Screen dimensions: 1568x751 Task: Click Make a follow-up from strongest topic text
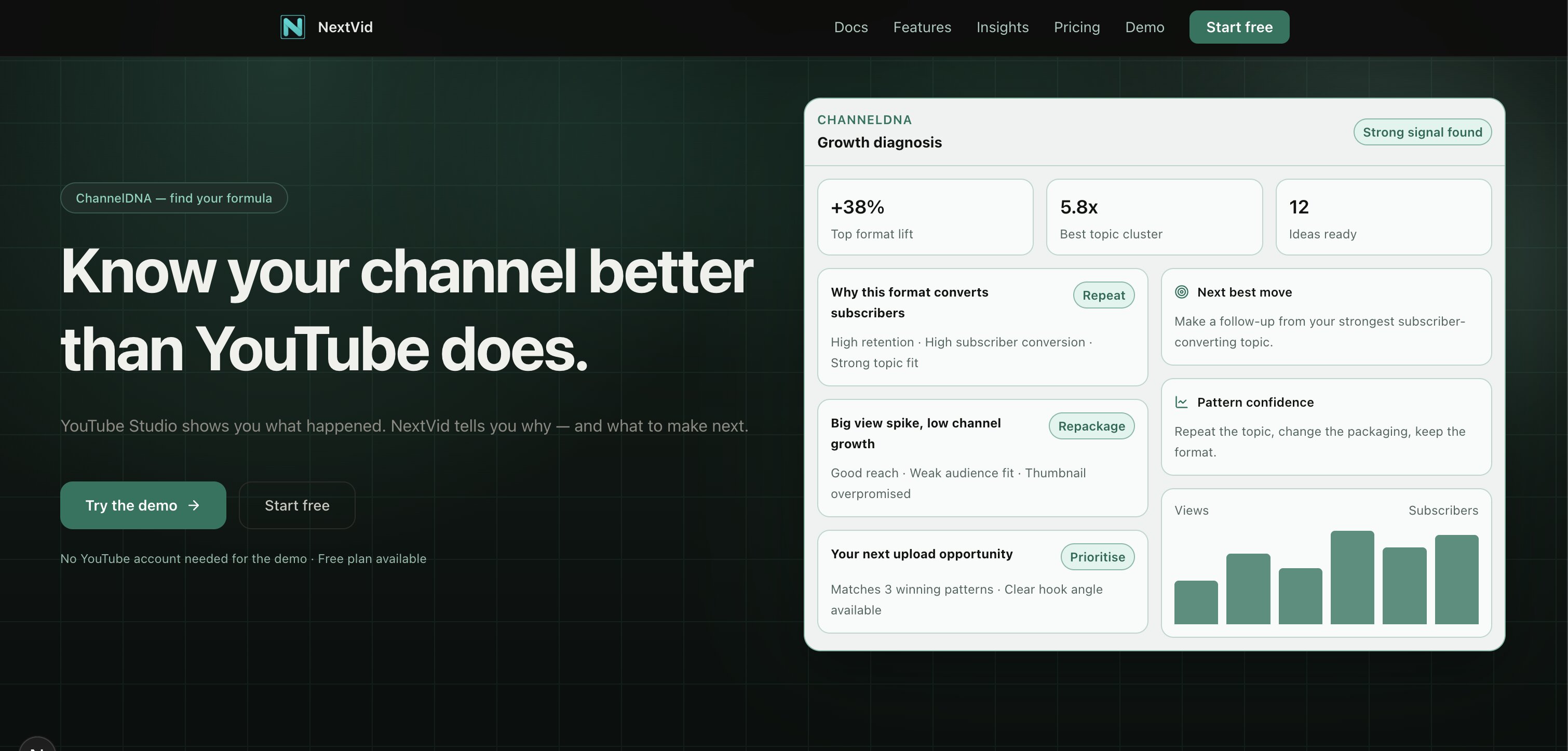1320,332
